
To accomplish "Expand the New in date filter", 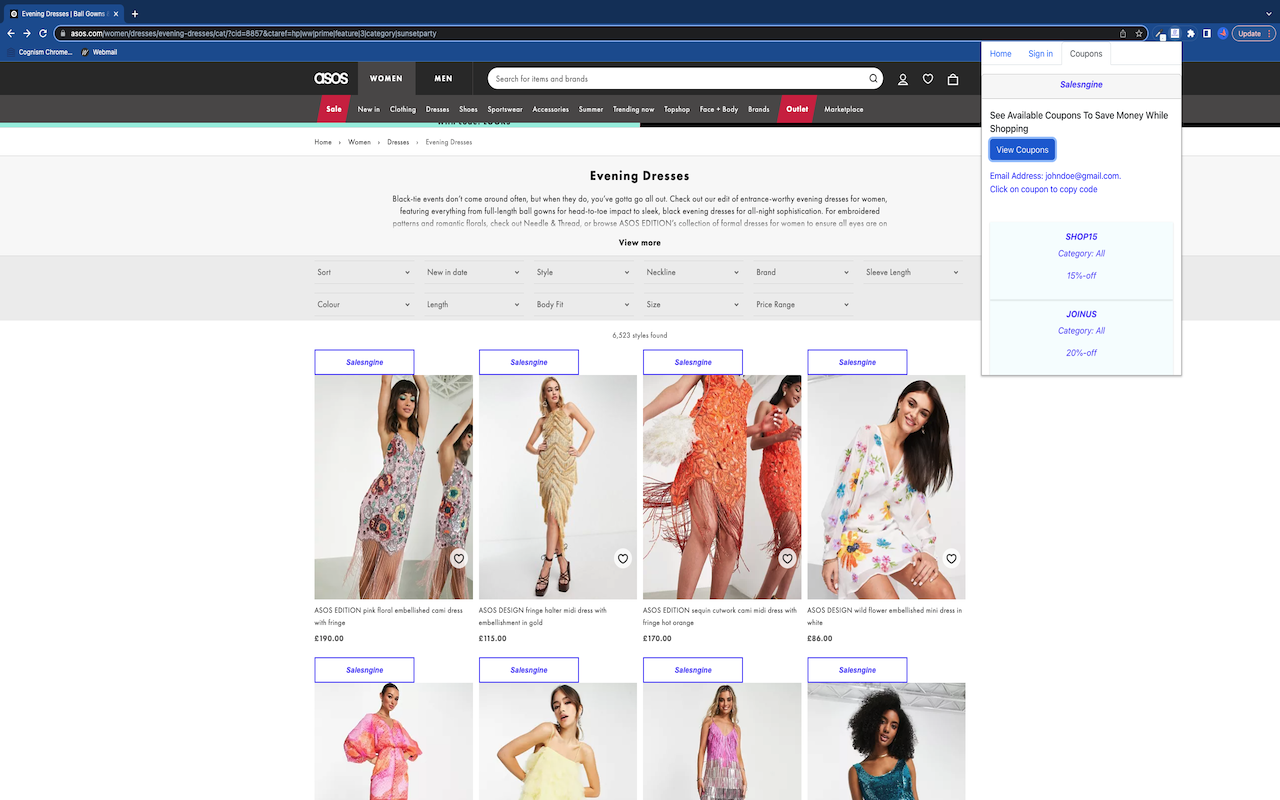I will point(474,272).
